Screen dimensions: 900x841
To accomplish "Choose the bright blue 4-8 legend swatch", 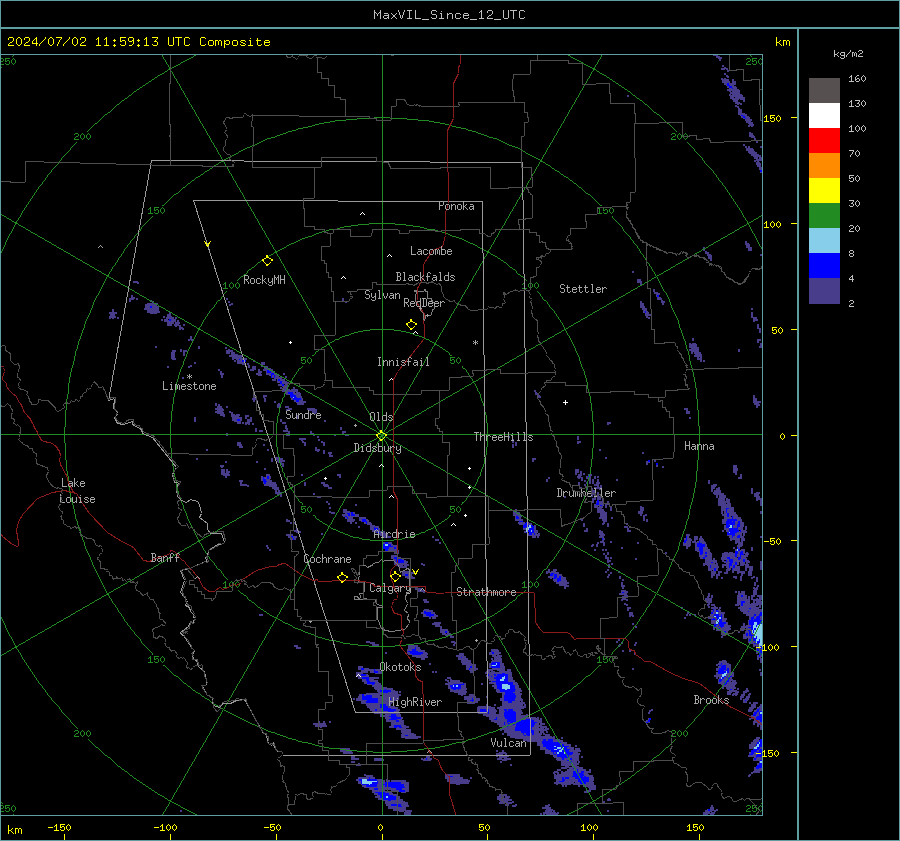I will (824, 265).
